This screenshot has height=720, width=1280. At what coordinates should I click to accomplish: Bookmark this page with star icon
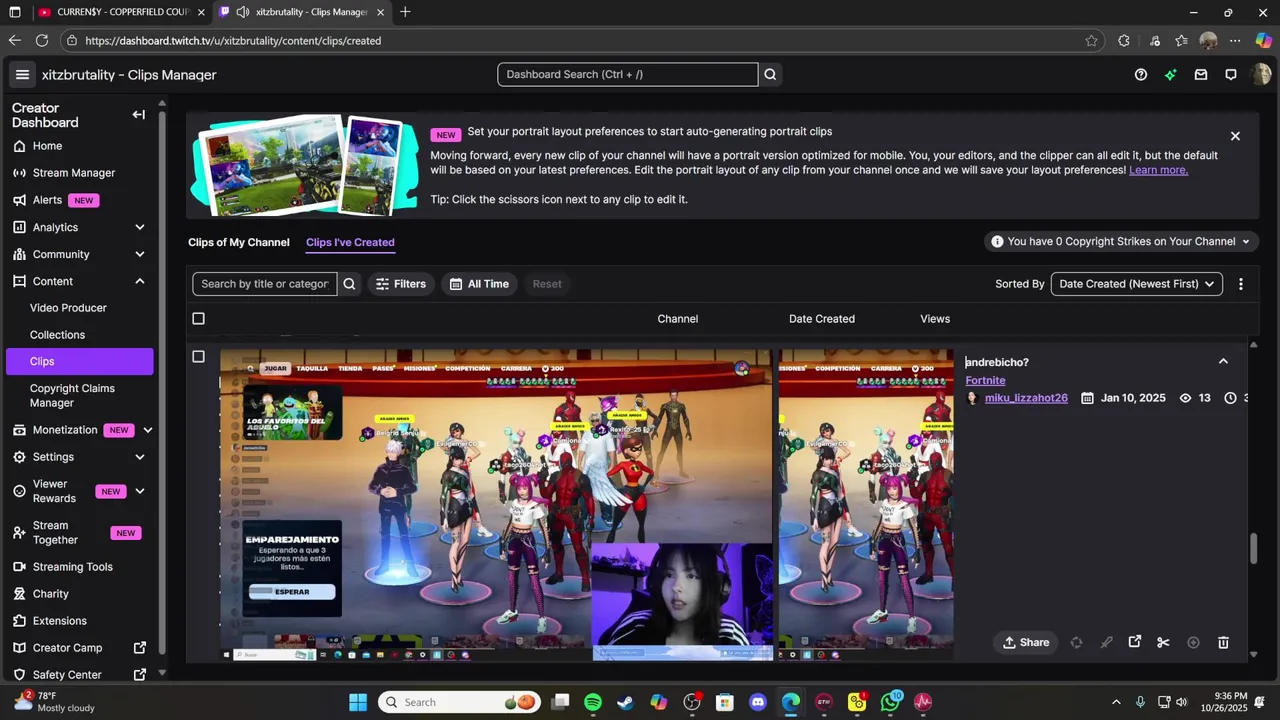coord(1091,41)
